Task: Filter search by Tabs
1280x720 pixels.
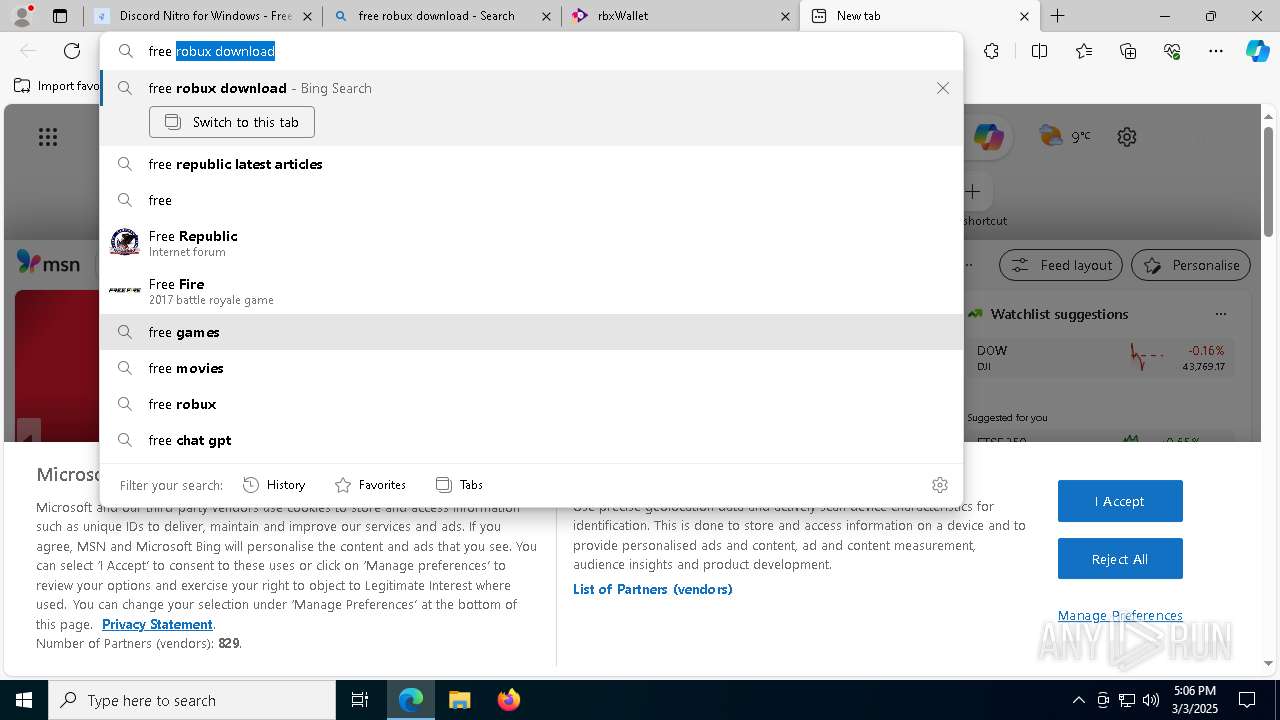Action: click(x=459, y=485)
